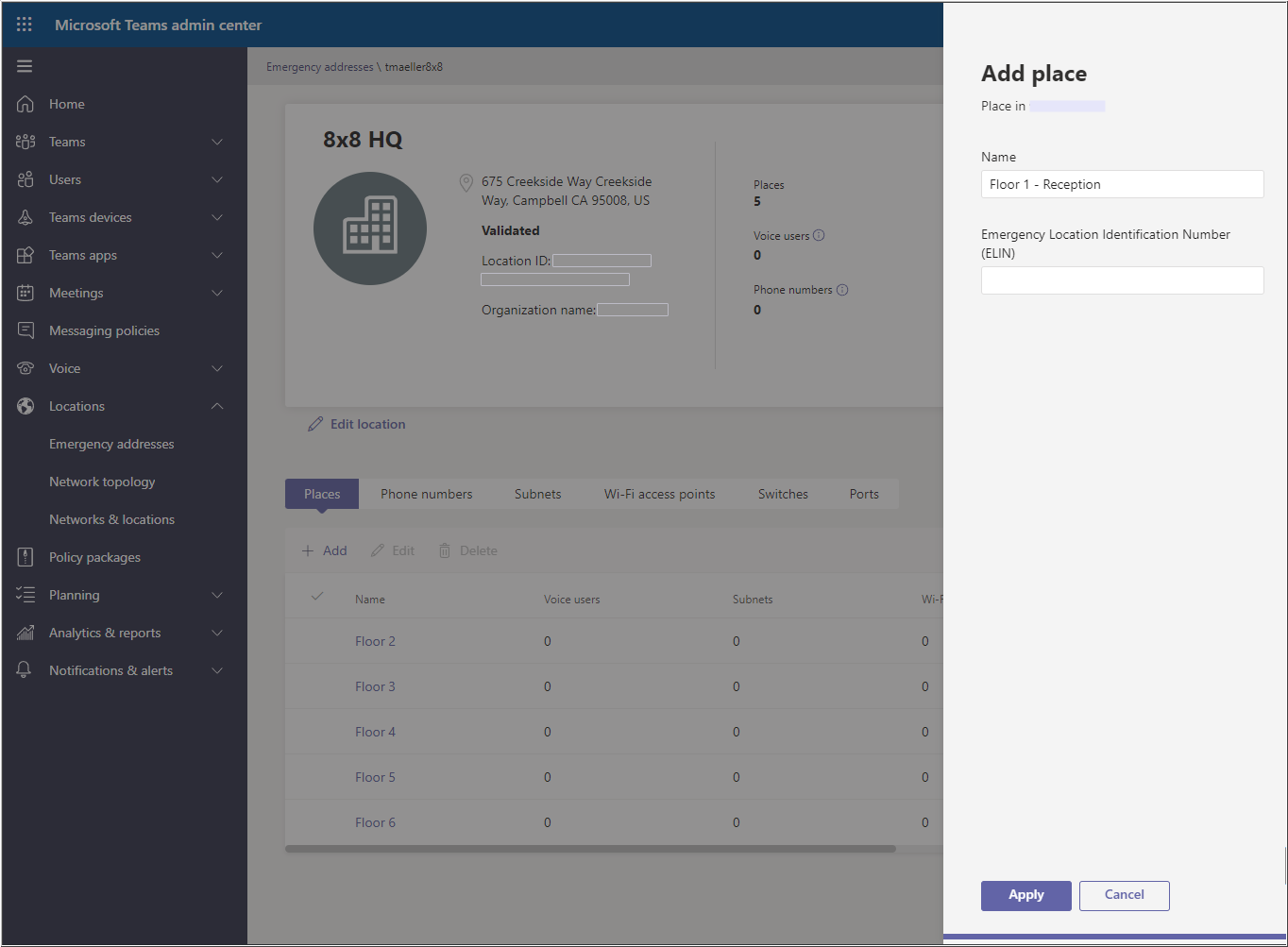Switch to the Ports tab
The image size is (1288, 947).
click(864, 494)
